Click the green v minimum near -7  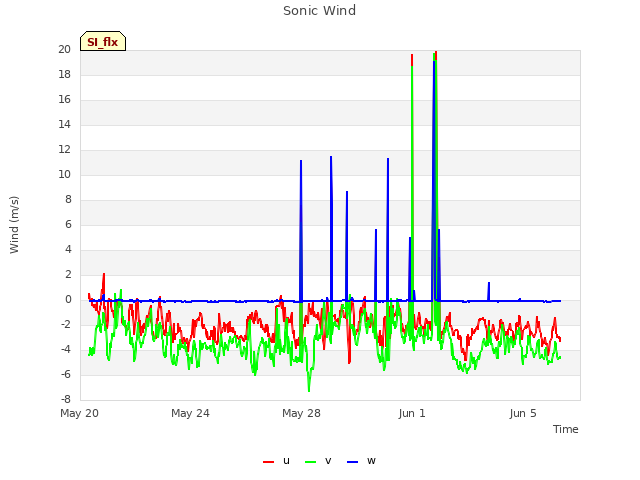click(x=309, y=390)
